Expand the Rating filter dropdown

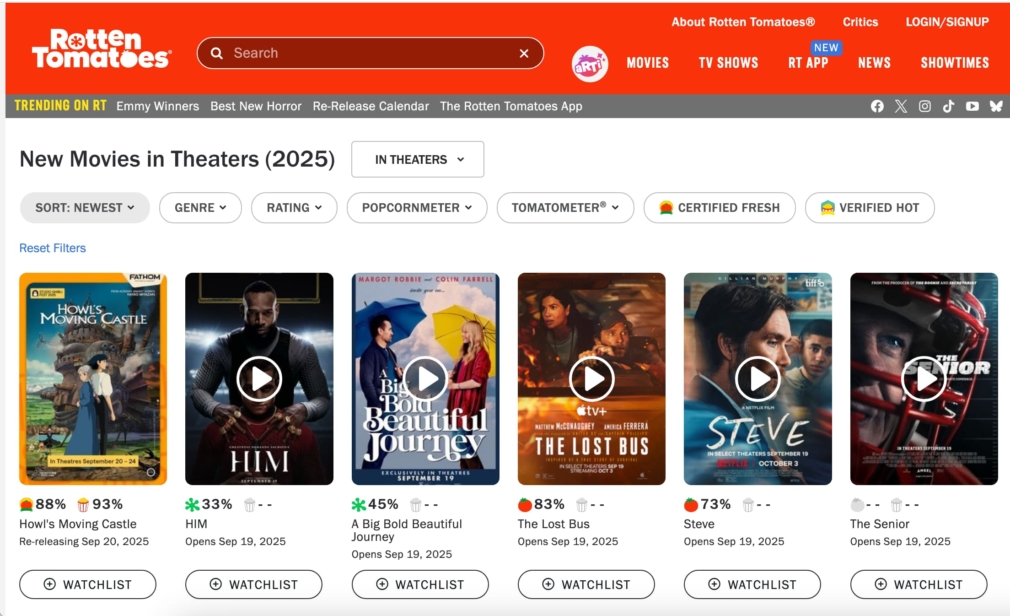click(294, 207)
